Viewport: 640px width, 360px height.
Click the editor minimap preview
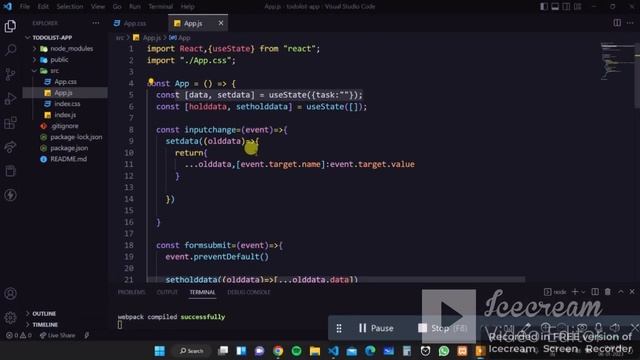pos(616,60)
